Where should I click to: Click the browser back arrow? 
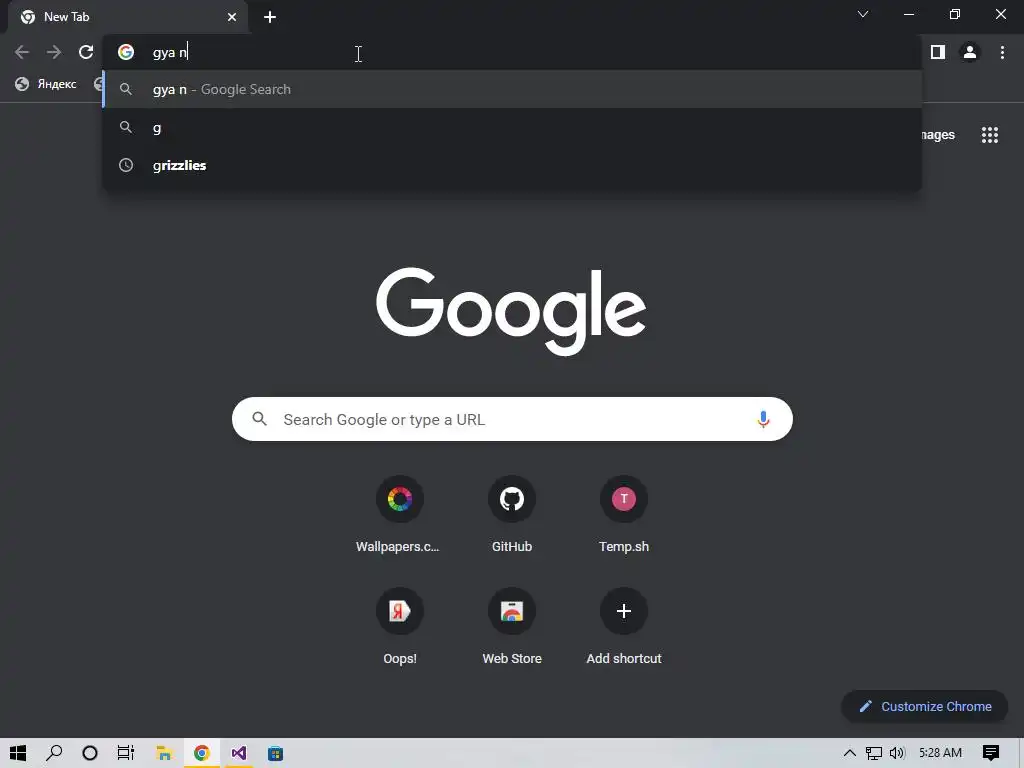(x=22, y=52)
